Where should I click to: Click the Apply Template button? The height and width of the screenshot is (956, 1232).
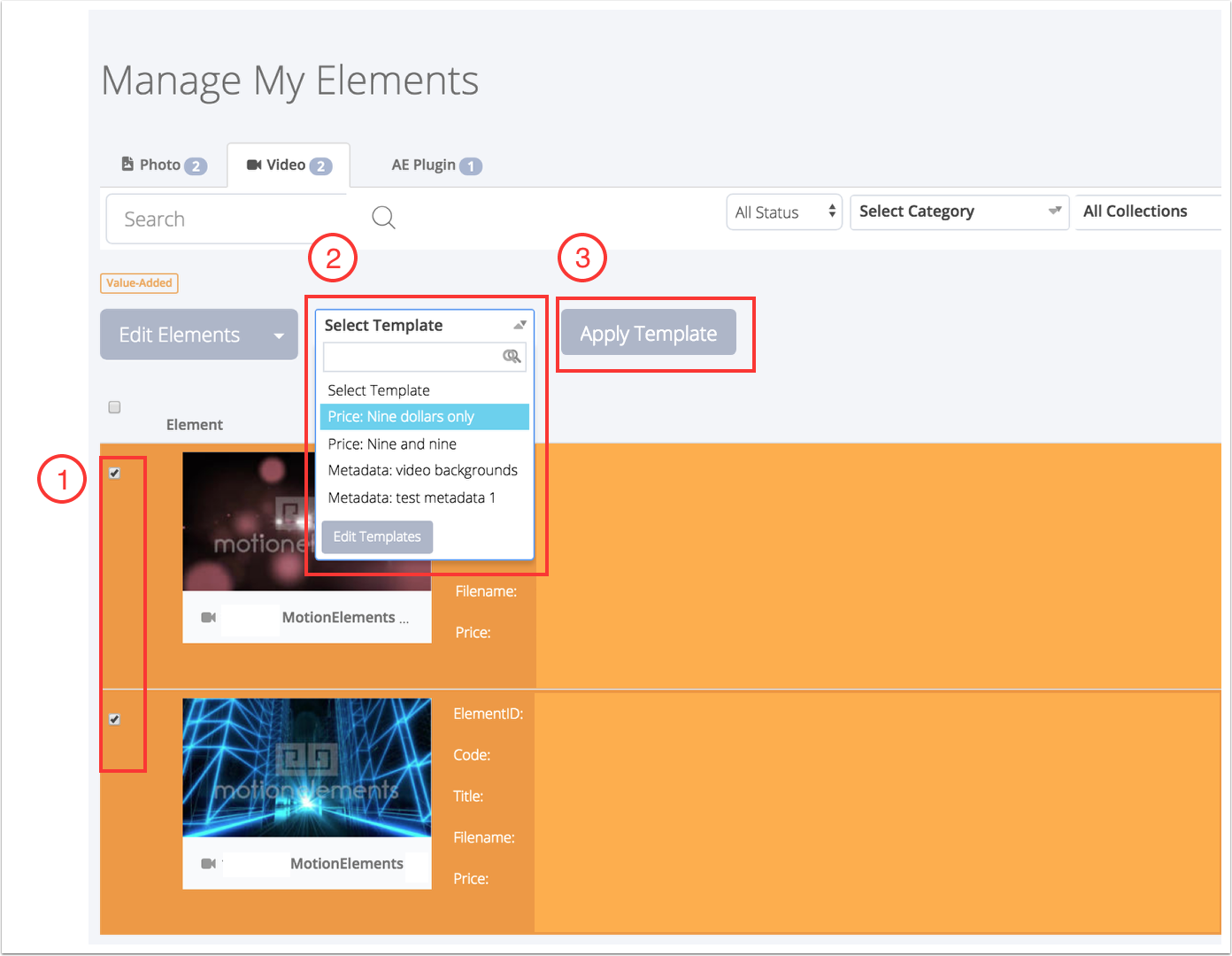click(649, 333)
